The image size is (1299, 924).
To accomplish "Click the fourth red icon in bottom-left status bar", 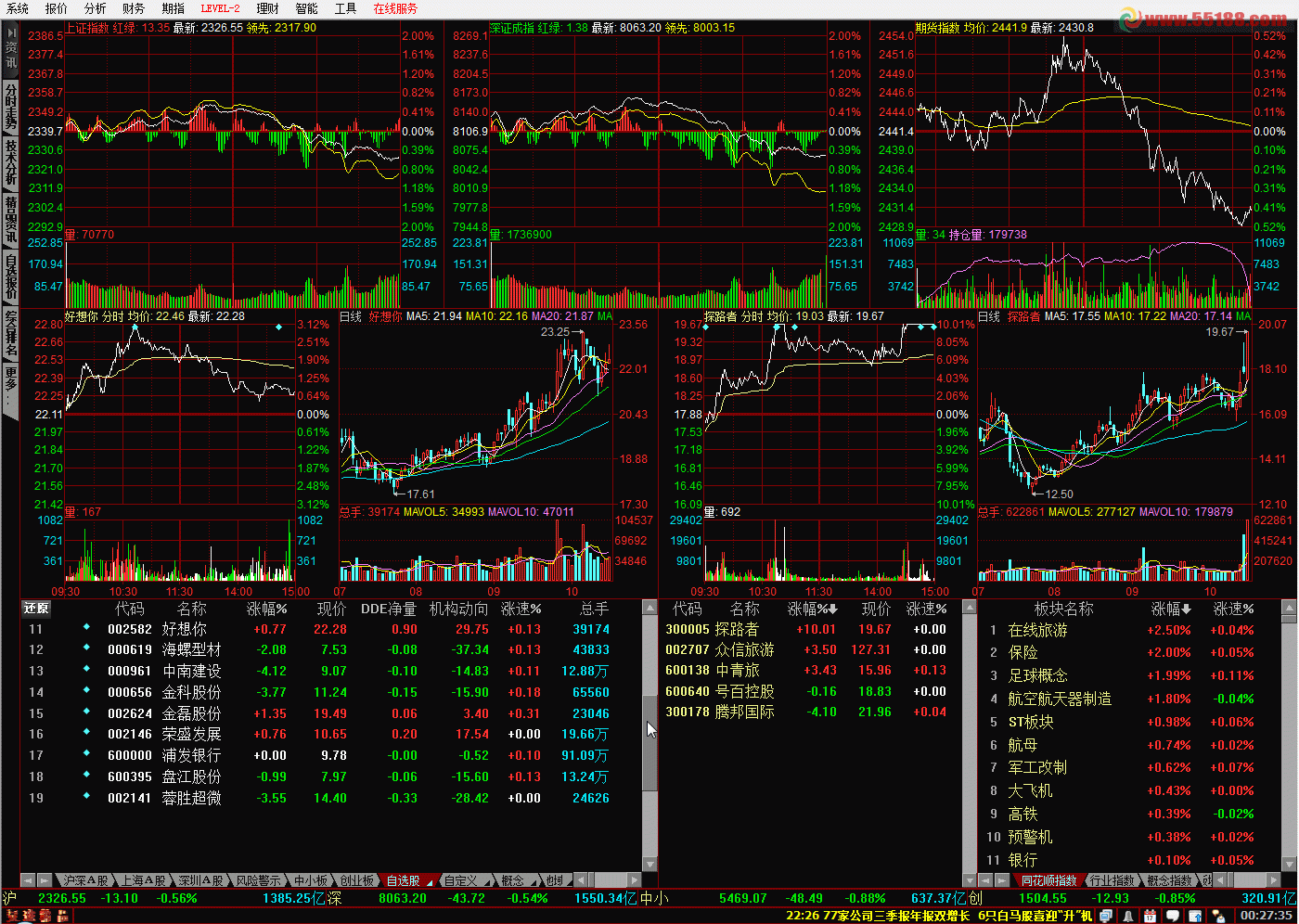I will (63, 917).
